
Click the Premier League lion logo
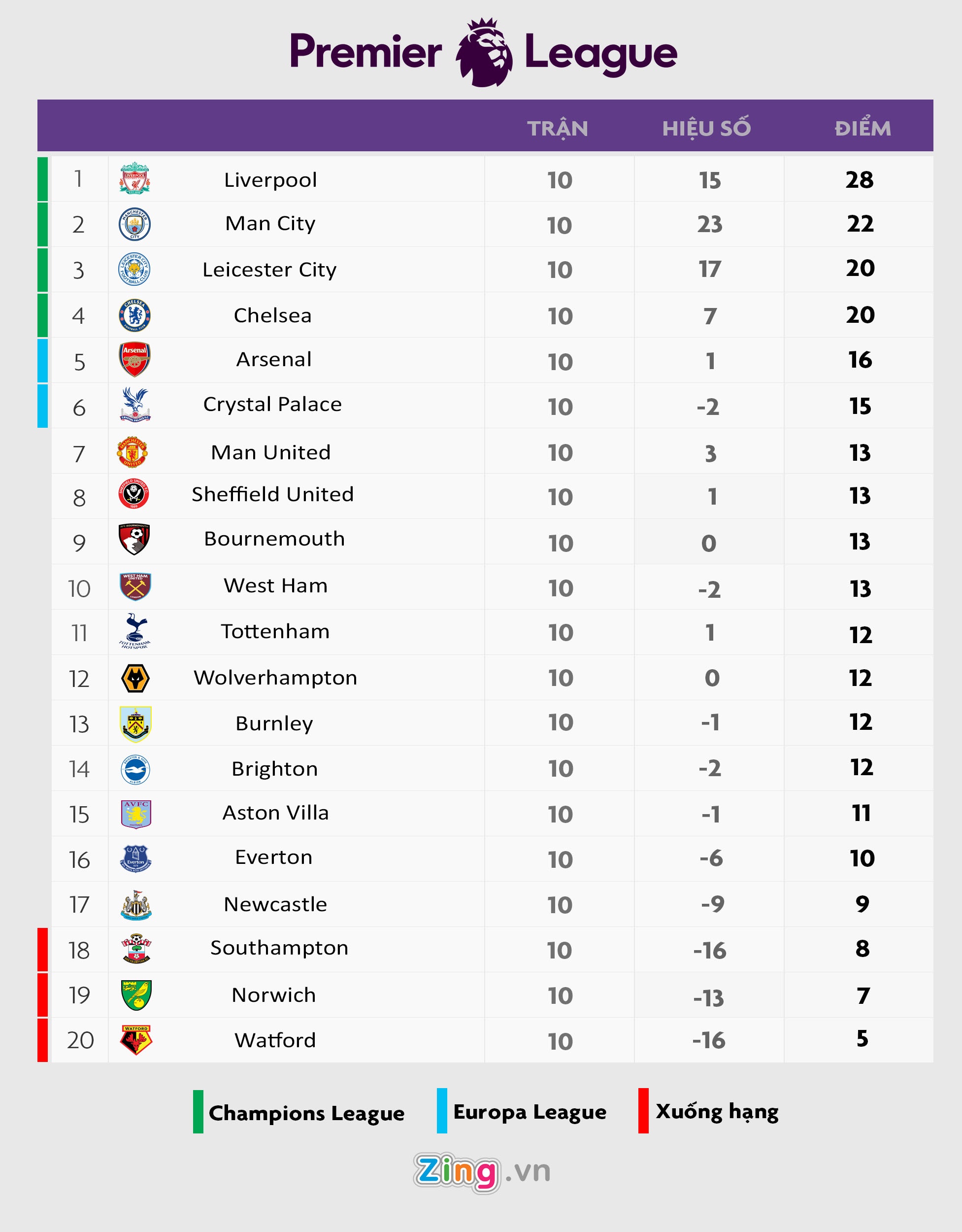(x=483, y=52)
